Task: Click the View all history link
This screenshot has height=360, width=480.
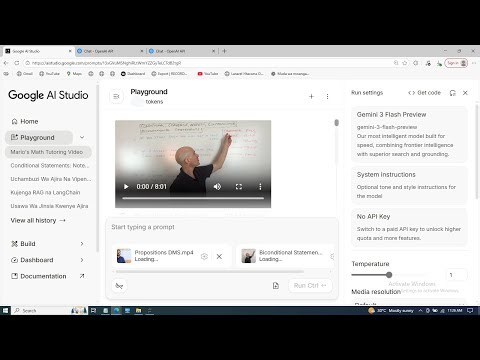Action: 38,220
